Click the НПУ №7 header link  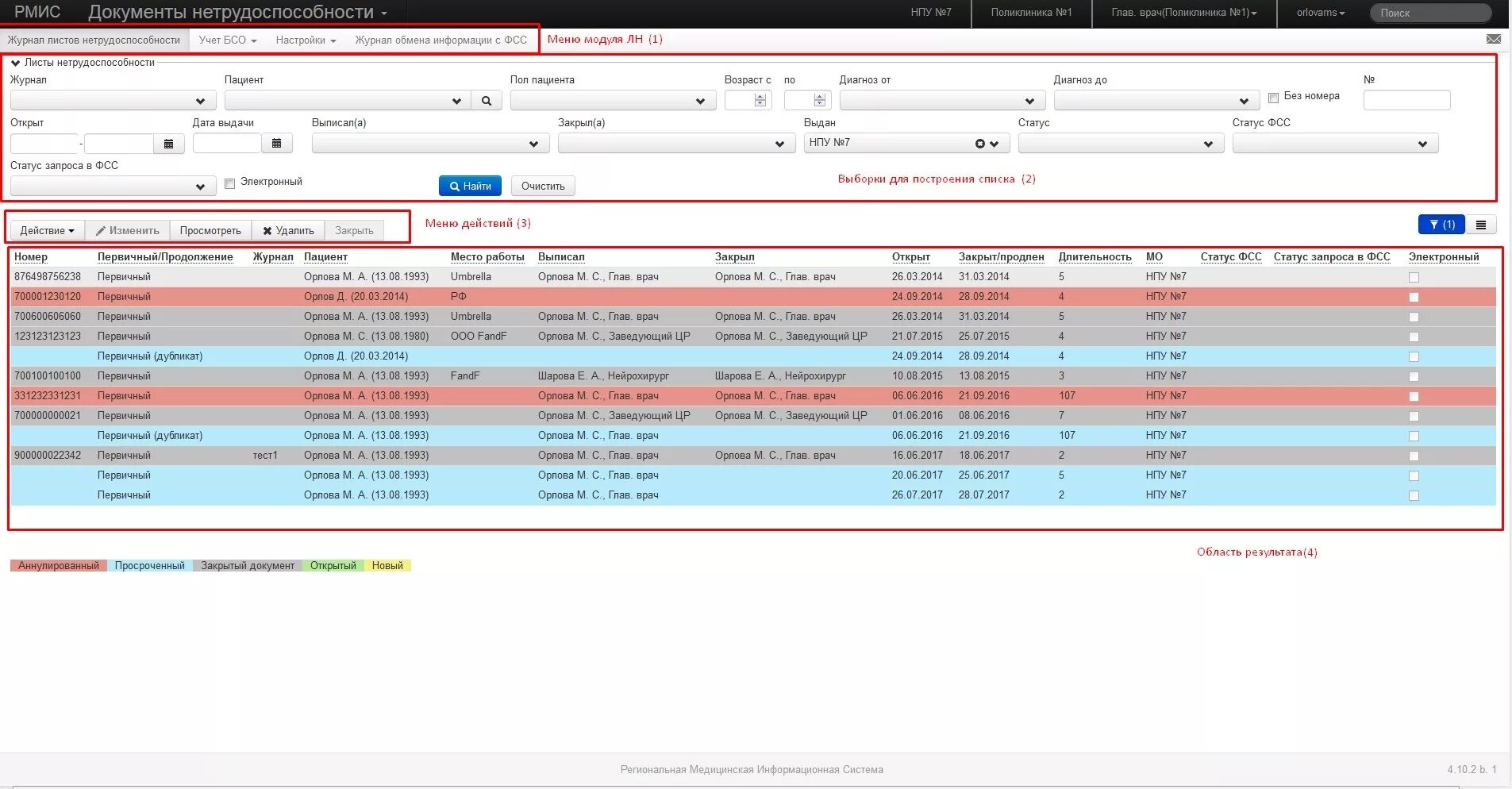point(931,13)
